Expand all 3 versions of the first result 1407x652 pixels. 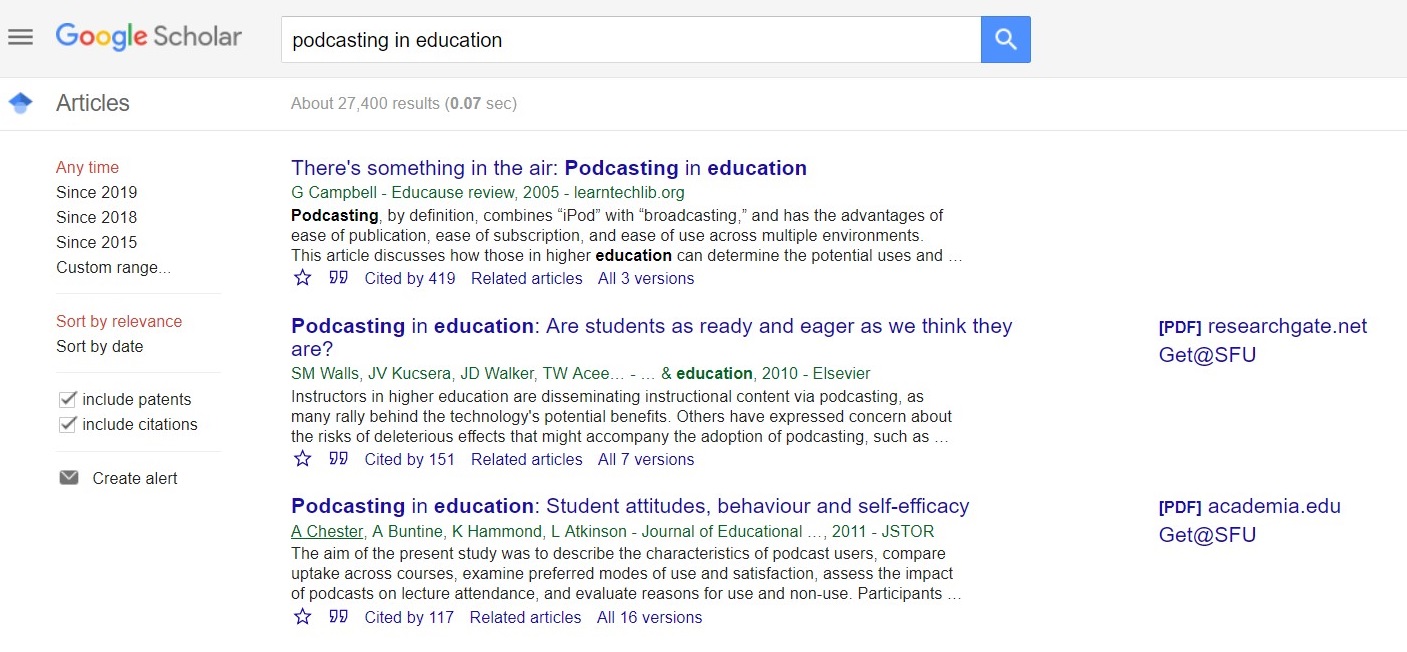point(645,278)
